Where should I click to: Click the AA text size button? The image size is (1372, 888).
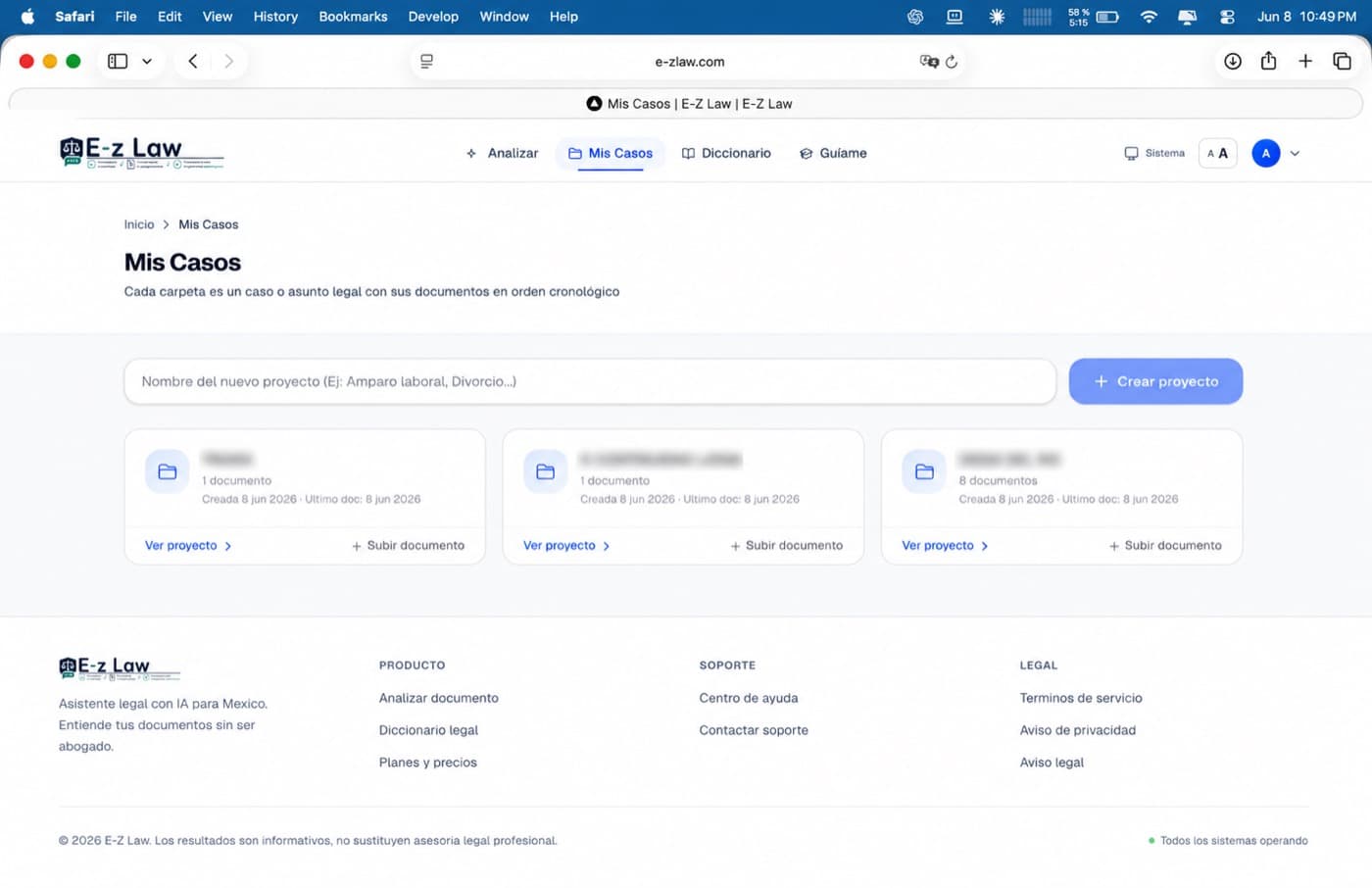[1217, 153]
